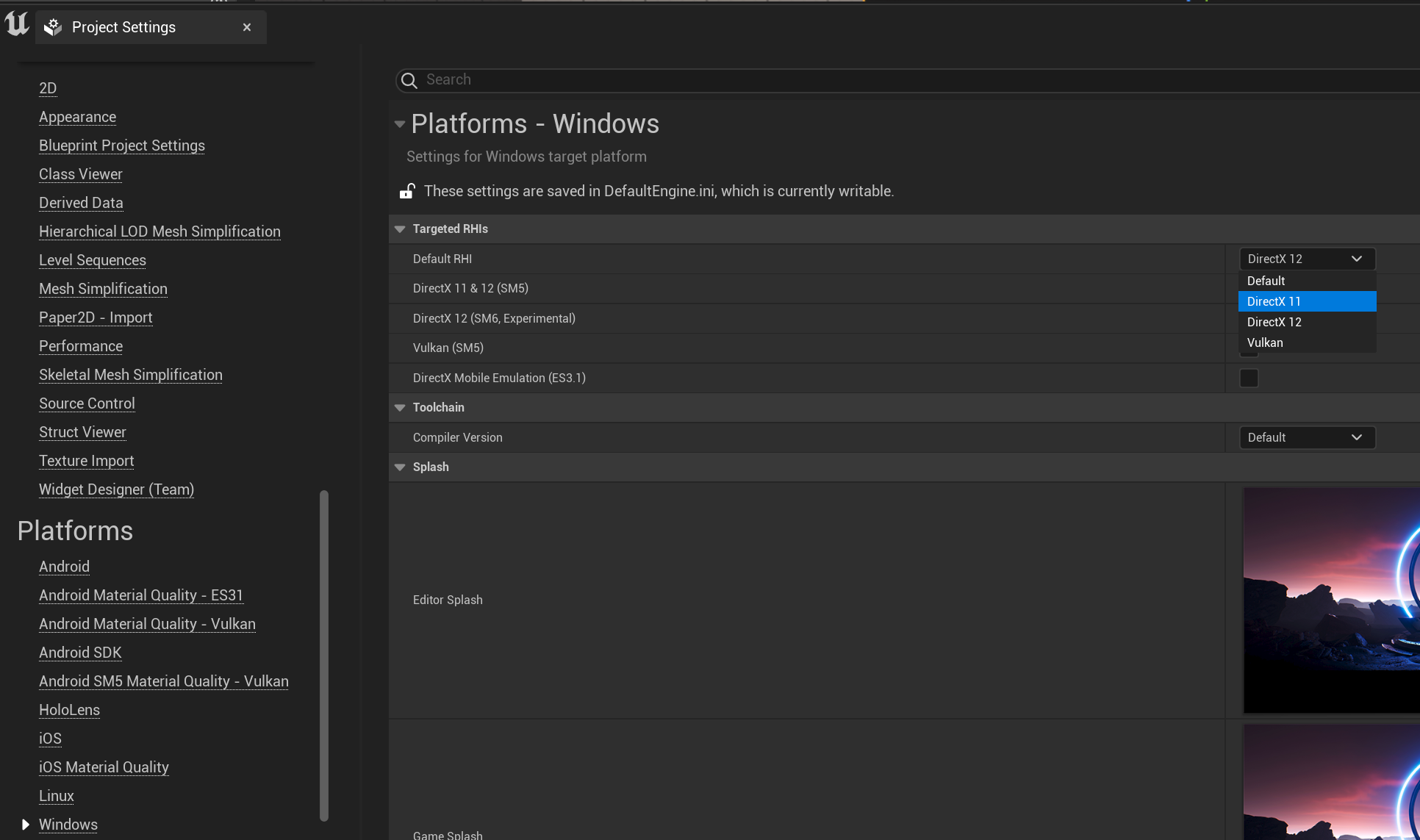Go to the Source Control settings
Viewport: 1420px width, 840px height.
click(x=87, y=403)
